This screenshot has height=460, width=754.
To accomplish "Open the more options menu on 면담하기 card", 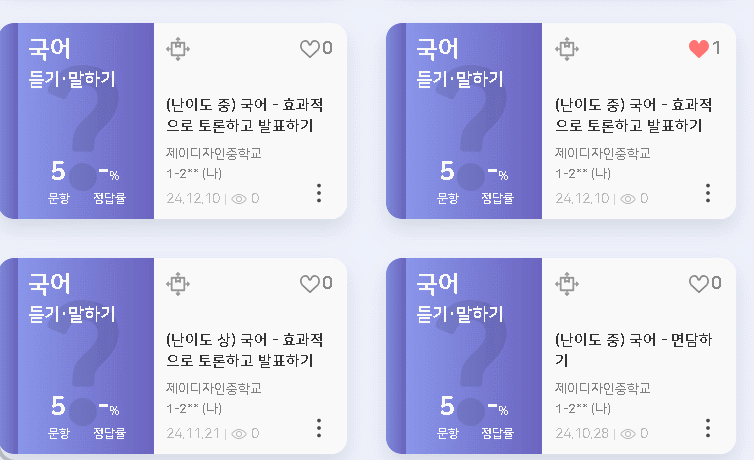I will coord(707,428).
